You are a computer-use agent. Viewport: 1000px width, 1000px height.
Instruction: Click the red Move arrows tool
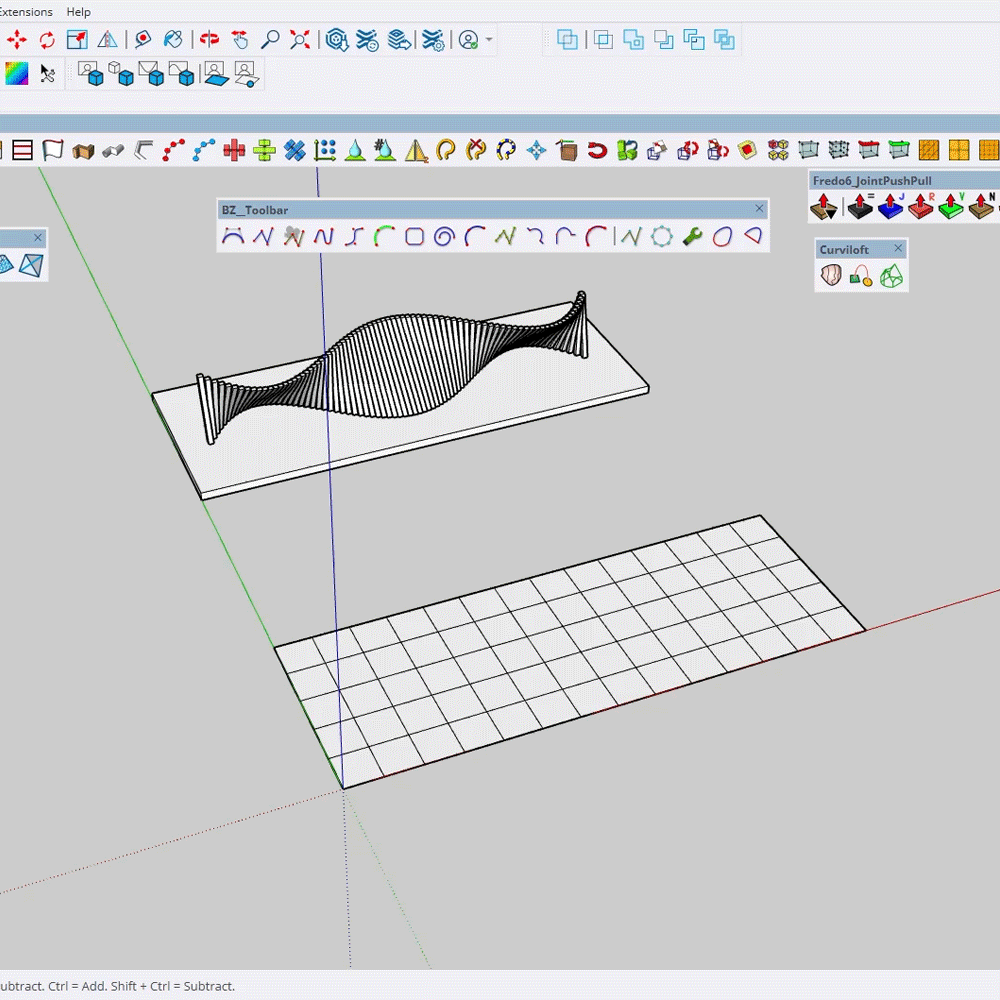(17, 40)
